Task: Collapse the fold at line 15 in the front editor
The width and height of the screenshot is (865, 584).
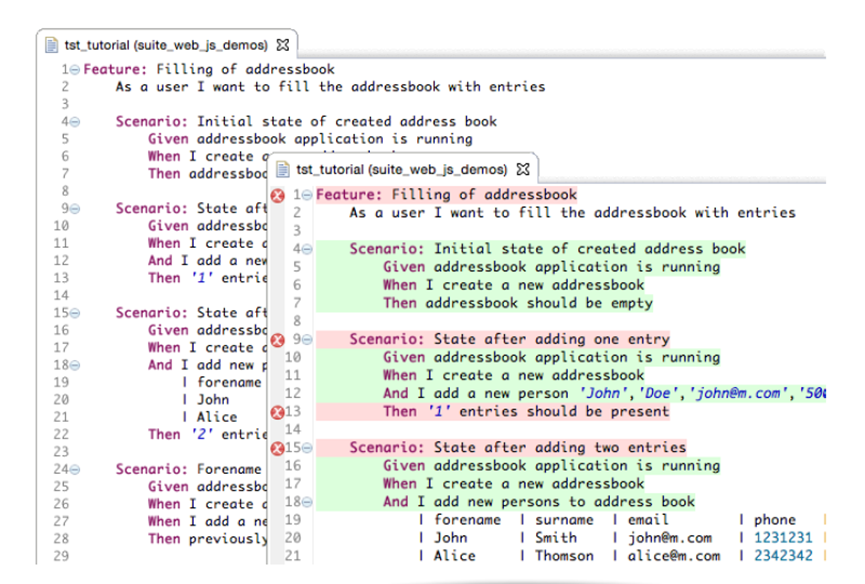Action: coord(307,448)
